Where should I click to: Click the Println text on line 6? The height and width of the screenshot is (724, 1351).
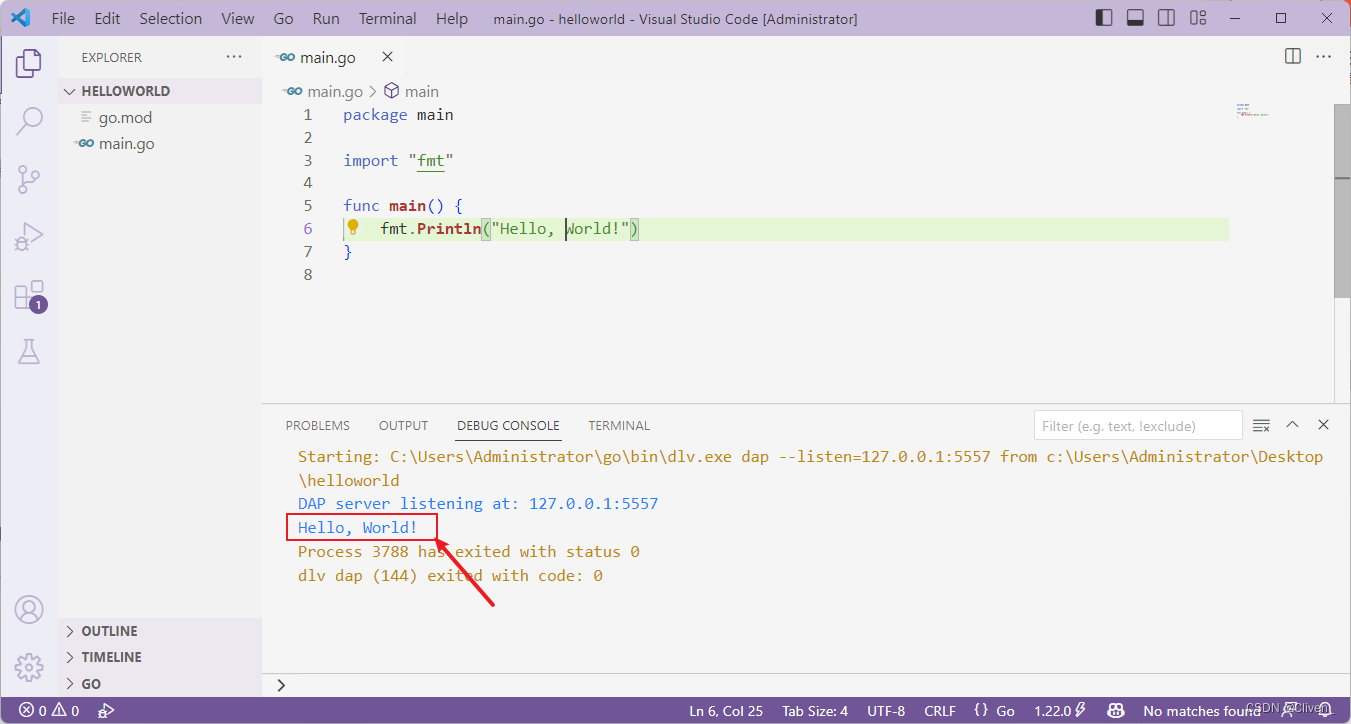449,229
